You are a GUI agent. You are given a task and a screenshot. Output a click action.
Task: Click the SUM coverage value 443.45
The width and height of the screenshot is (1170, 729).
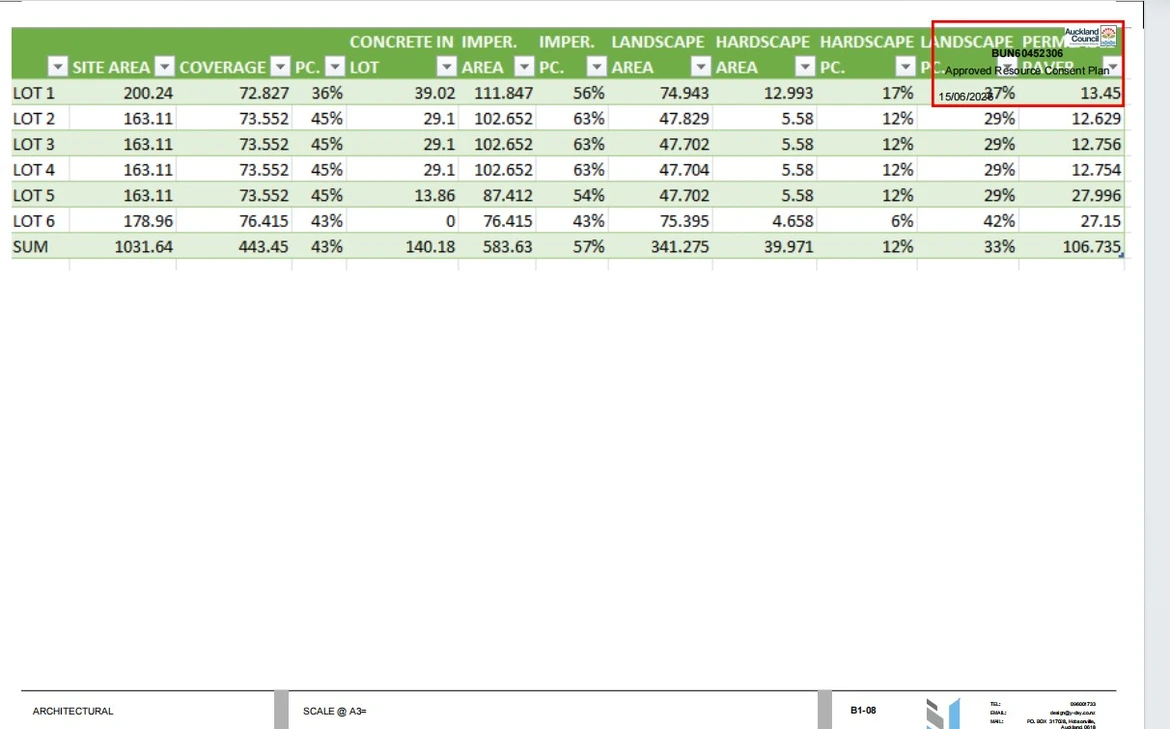(263, 246)
